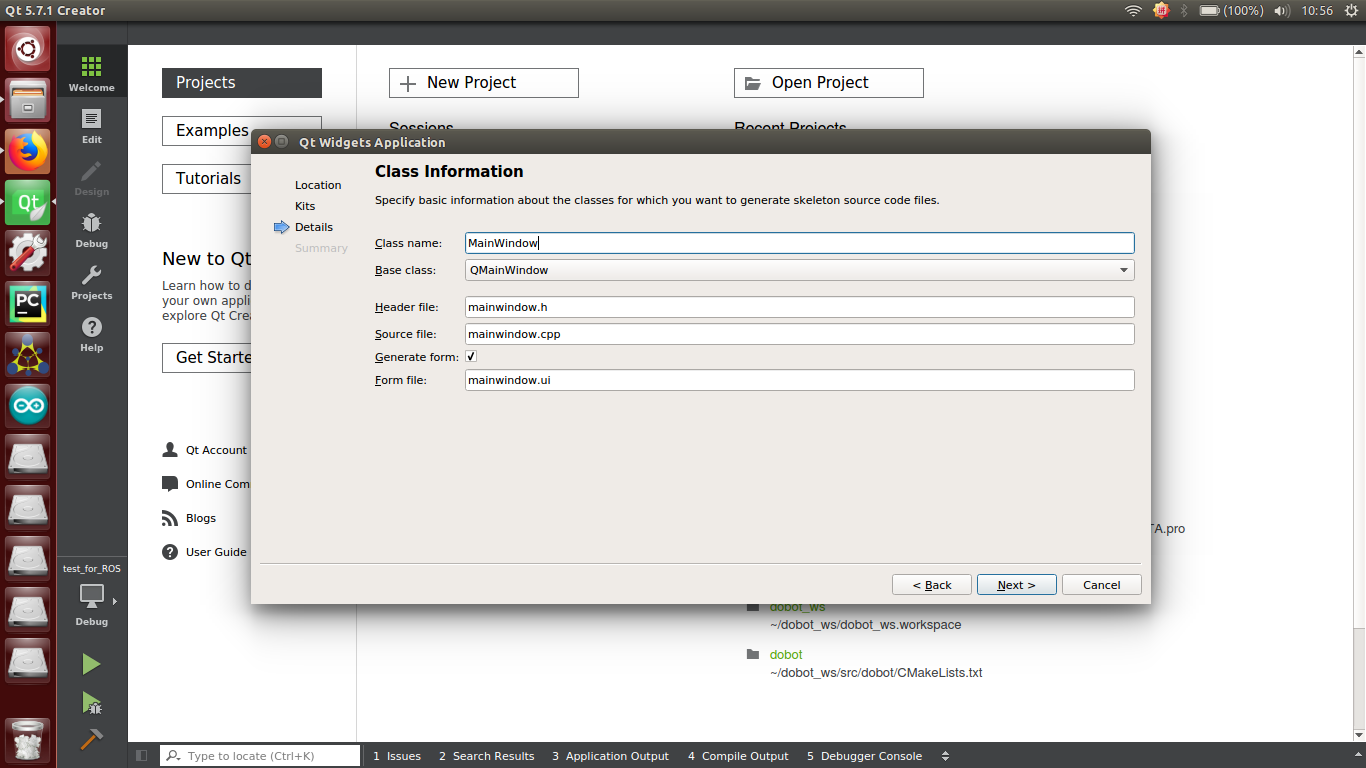Expand the output panes selector arrows

pos(945,756)
